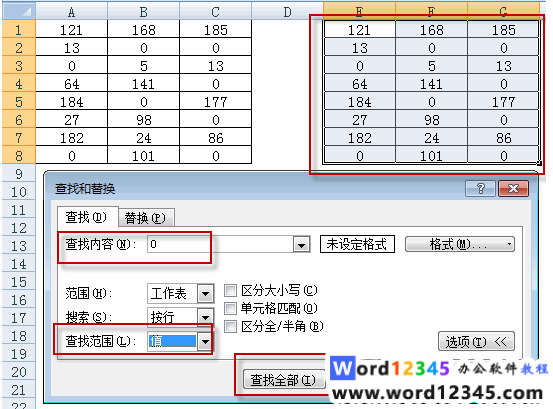This screenshot has width=553, height=409.
Task: Select column B header
Action: (x=144, y=12)
